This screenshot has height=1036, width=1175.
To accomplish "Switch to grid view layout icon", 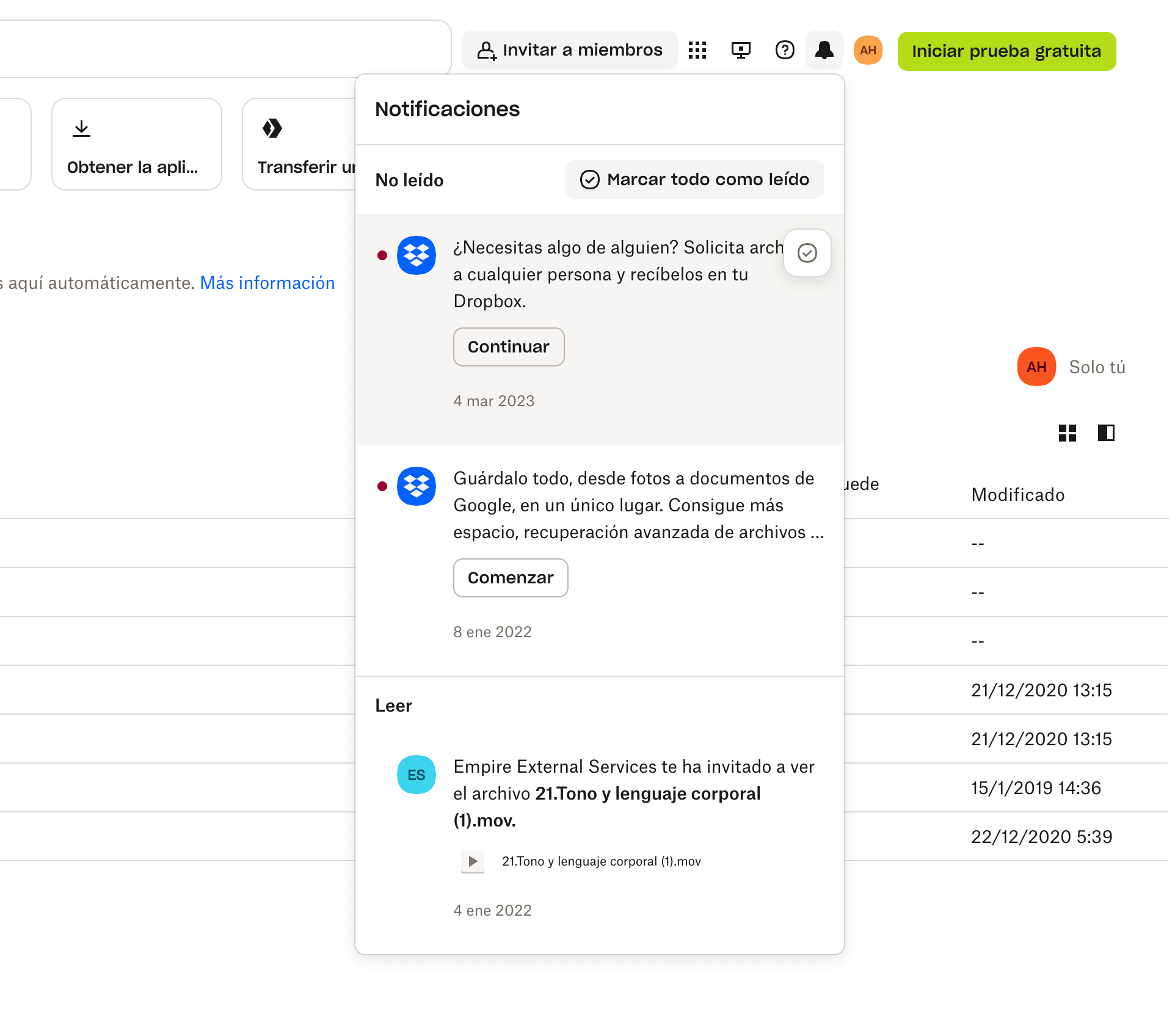I will pos(1067,433).
